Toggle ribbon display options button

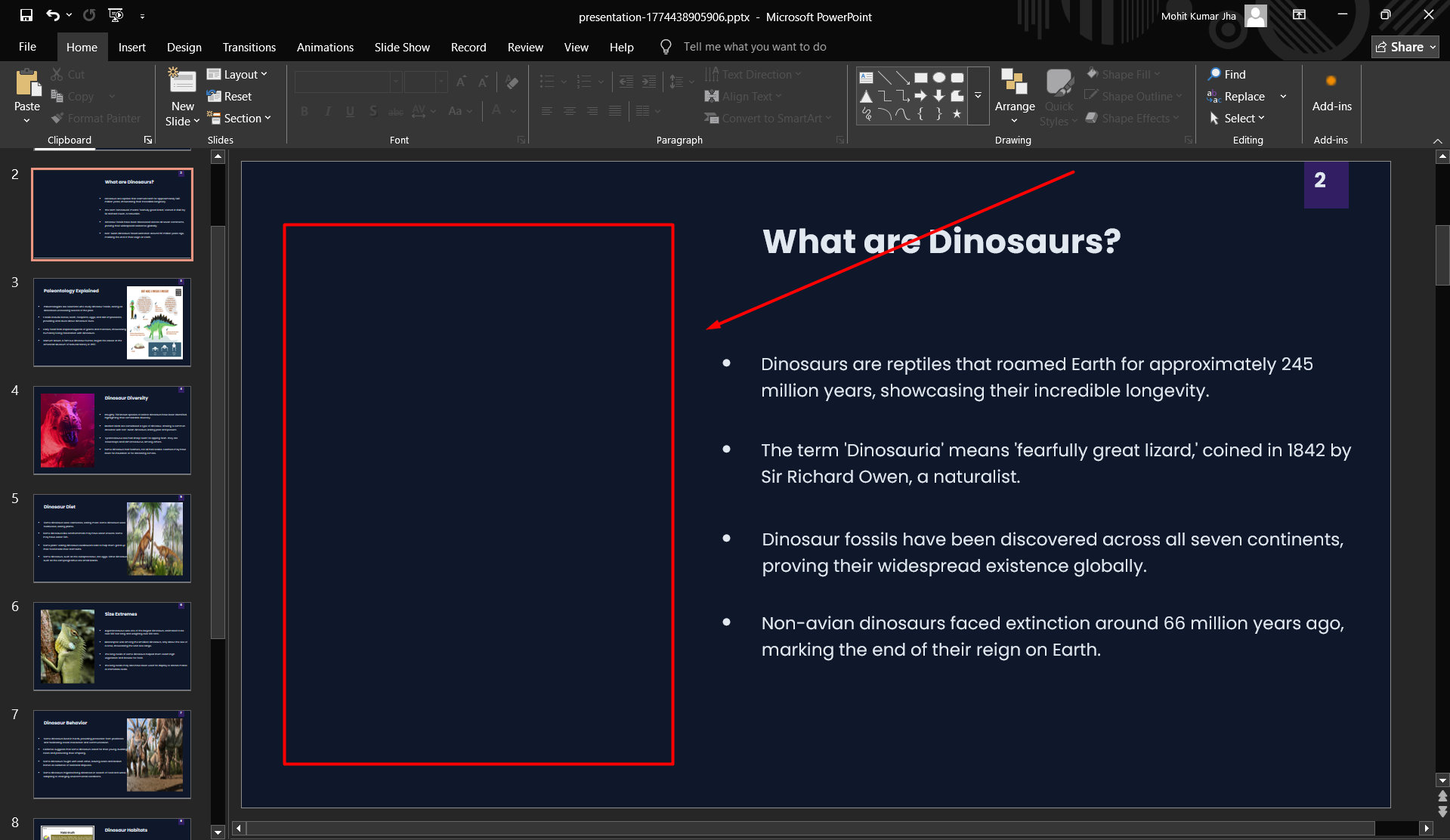click(x=1299, y=15)
